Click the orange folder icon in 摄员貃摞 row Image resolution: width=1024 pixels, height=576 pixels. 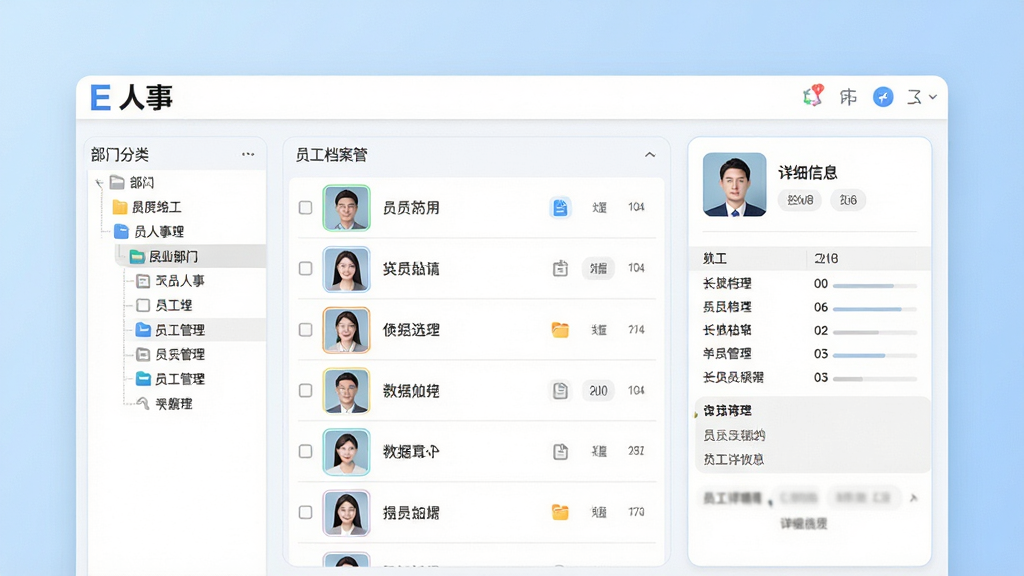coord(560,513)
